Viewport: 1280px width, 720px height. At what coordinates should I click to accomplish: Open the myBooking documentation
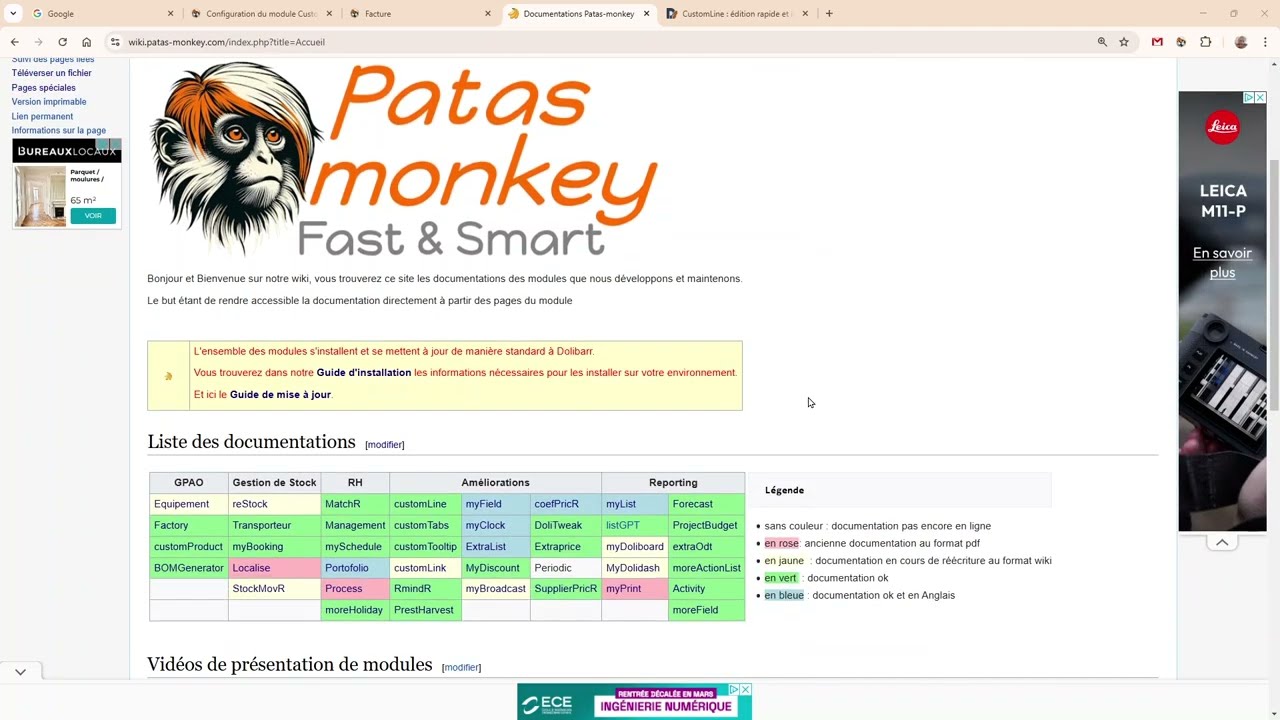(x=258, y=547)
